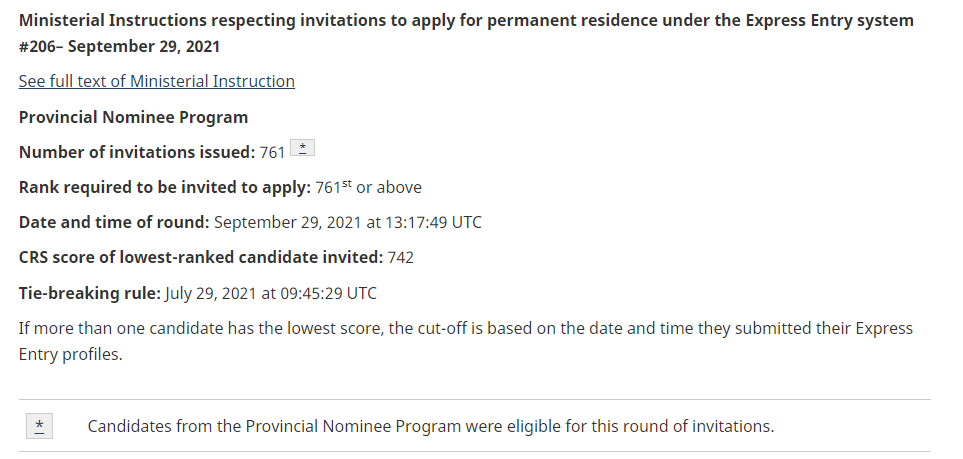Click the footnote text about eligible candidates
Screen dimensions: 963x459
click(431, 426)
